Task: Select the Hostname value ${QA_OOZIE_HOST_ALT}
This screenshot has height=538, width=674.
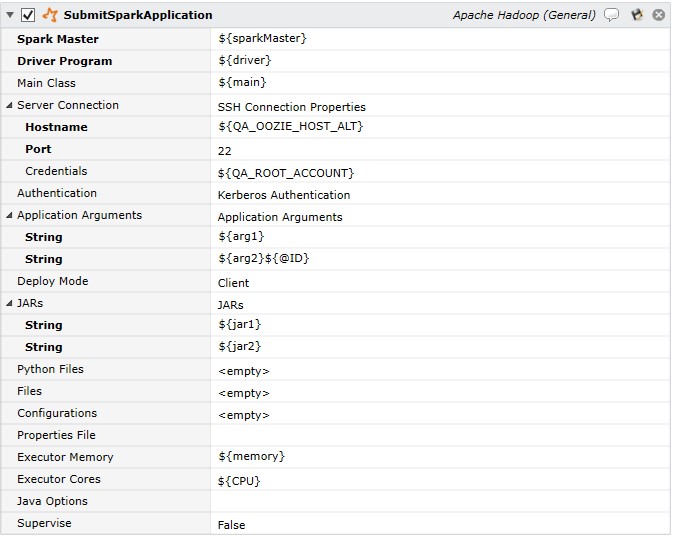Action: (x=291, y=126)
